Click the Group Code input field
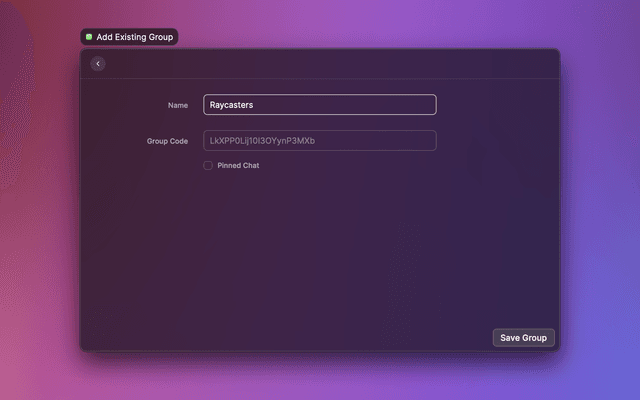640x400 pixels. (319, 141)
